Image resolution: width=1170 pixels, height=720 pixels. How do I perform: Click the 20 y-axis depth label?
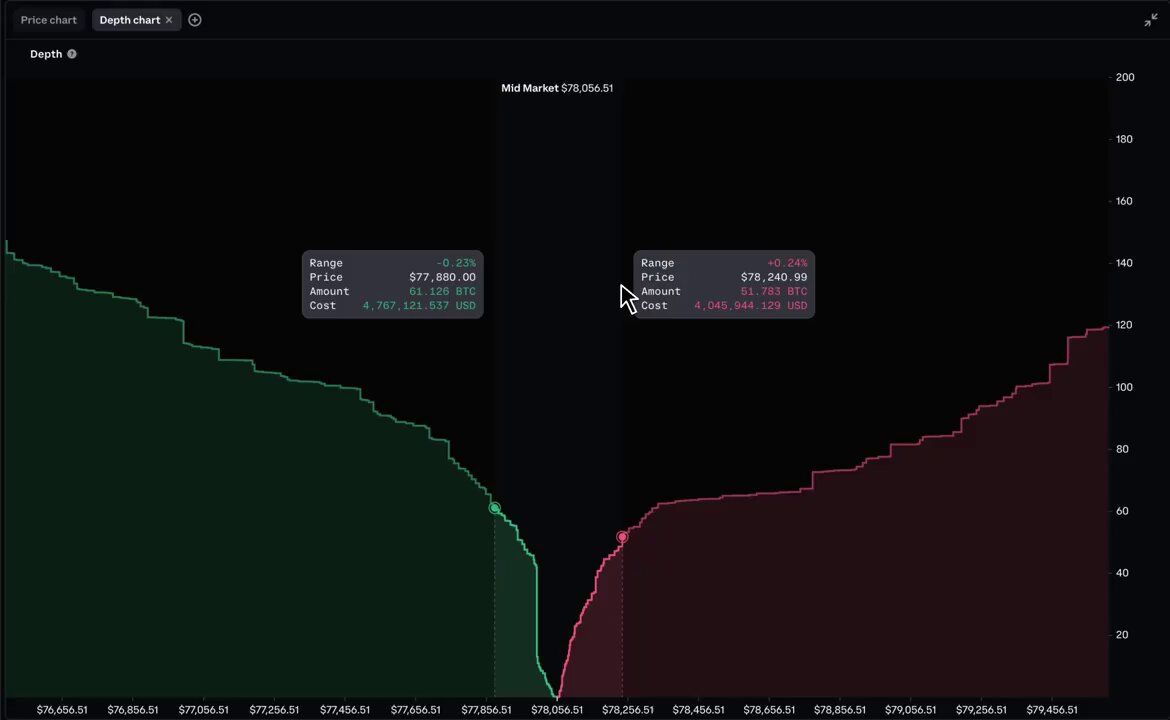pyautogui.click(x=1122, y=634)
